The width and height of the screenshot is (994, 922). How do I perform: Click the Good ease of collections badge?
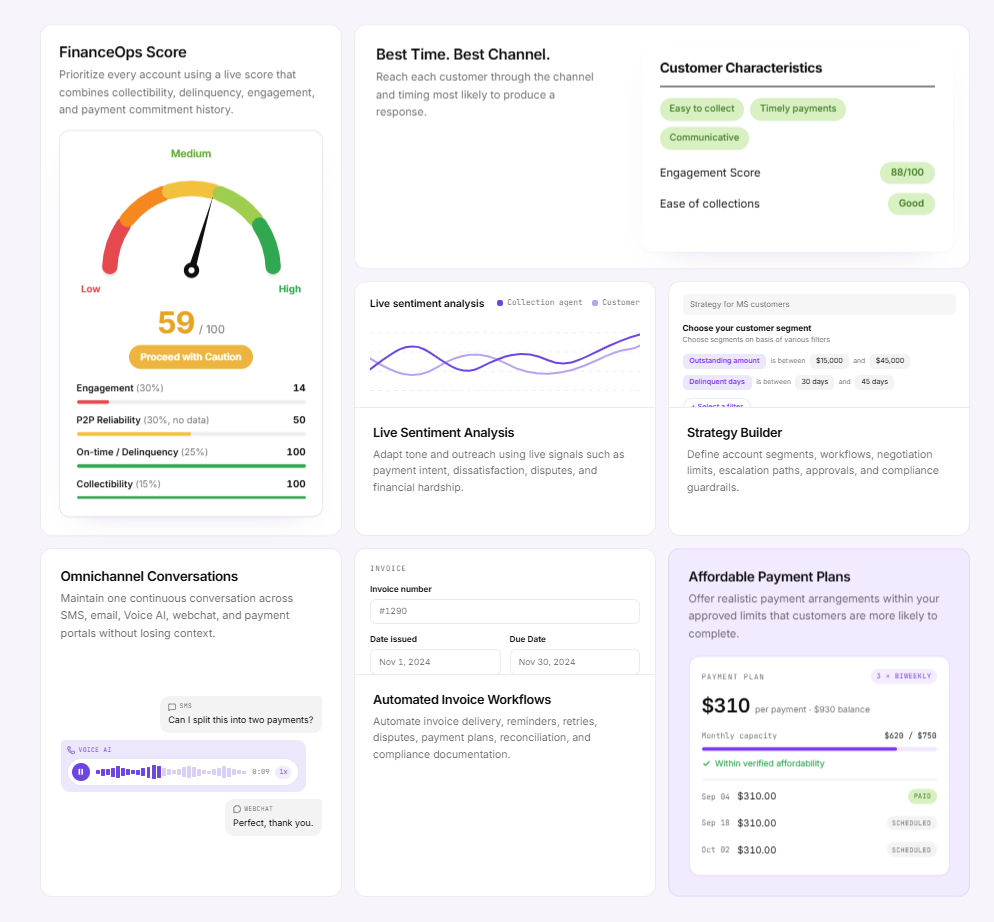coord(911,204)
